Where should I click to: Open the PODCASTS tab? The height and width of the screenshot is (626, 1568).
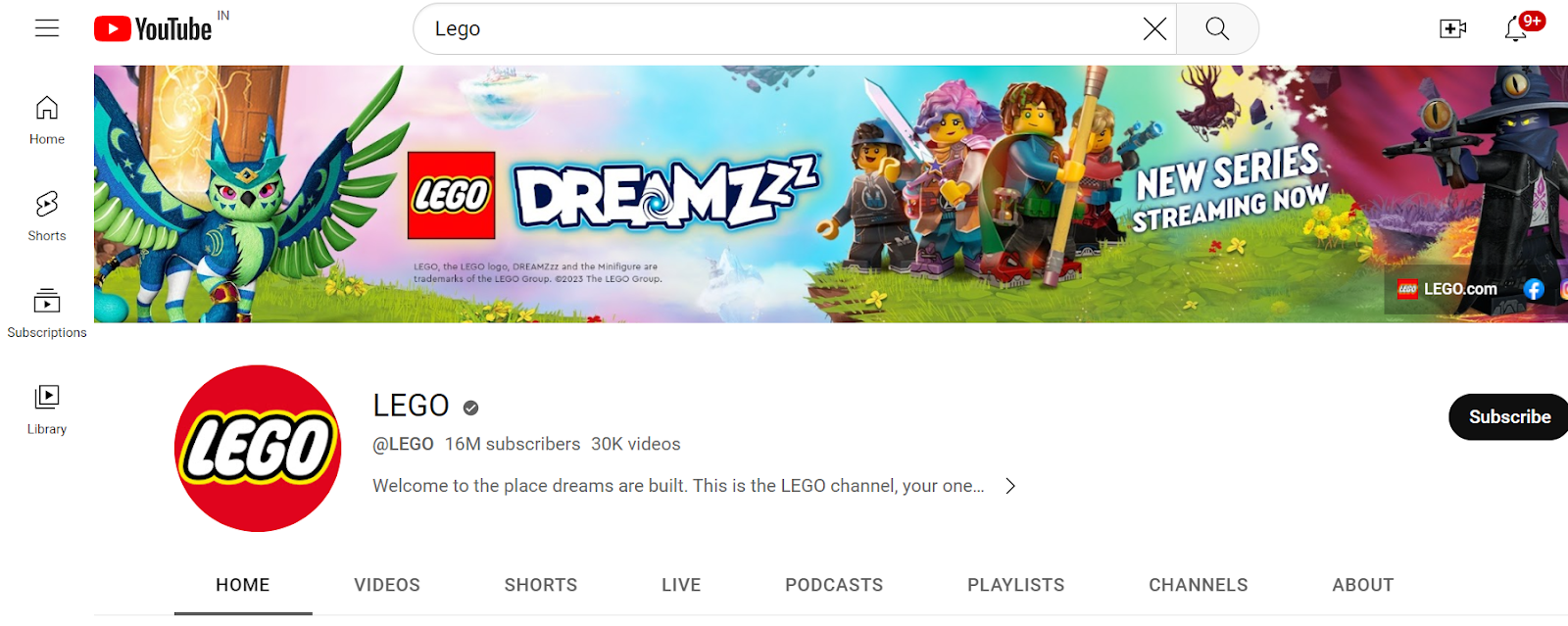[x=834, y=585]
